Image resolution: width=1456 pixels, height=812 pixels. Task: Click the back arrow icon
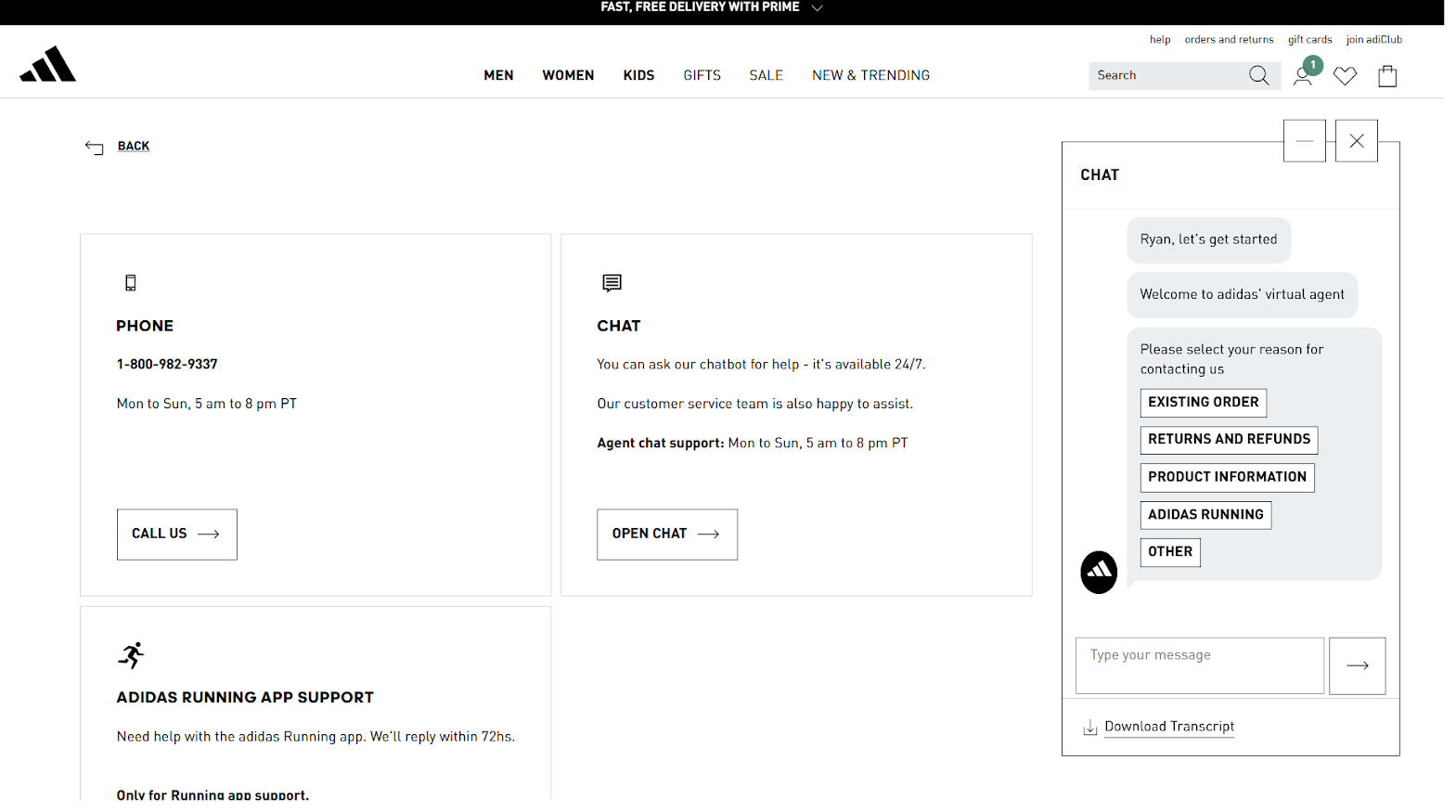coord(94,148)
